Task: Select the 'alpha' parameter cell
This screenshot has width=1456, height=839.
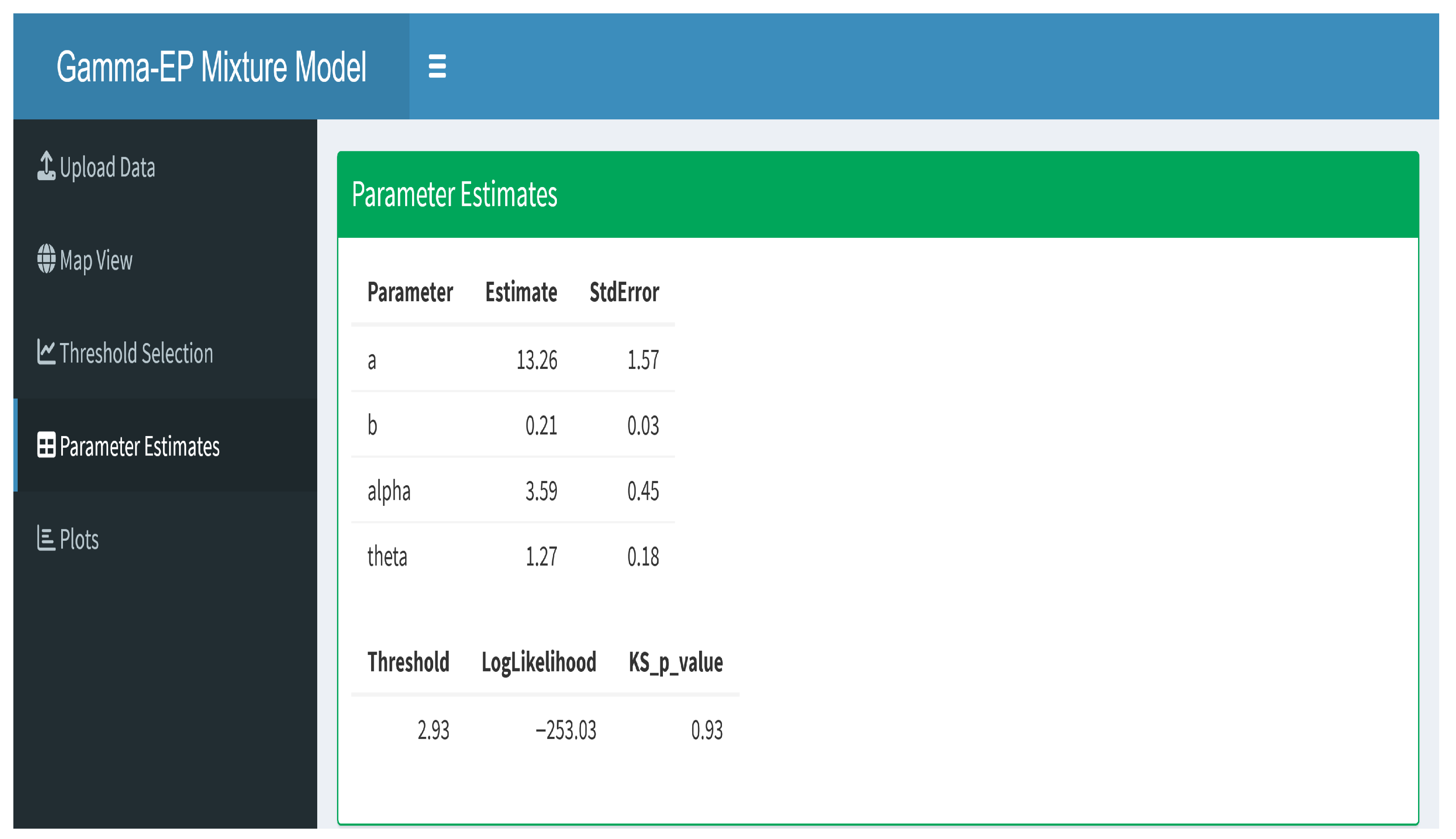Action: (389, 492)
